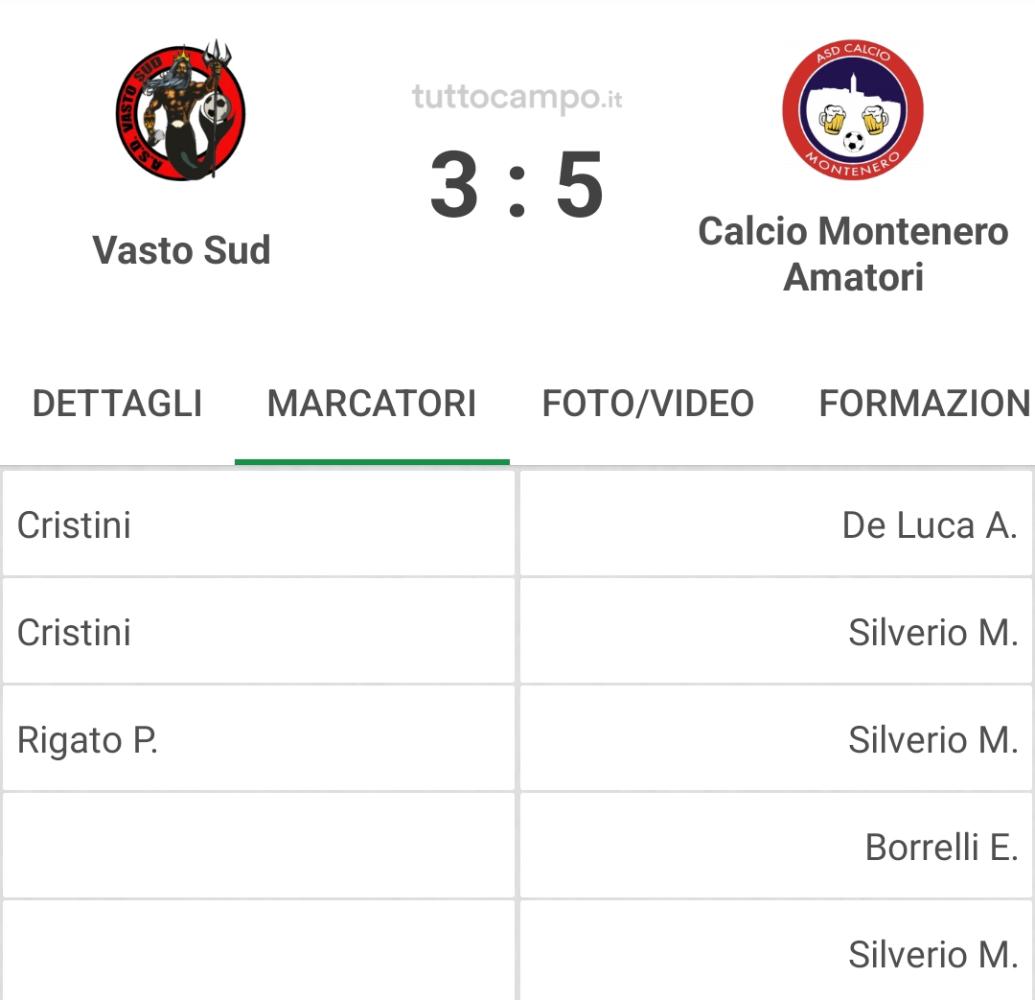
Task: Open the FORMAZIONI tab
Action: [x=926, y=403]
